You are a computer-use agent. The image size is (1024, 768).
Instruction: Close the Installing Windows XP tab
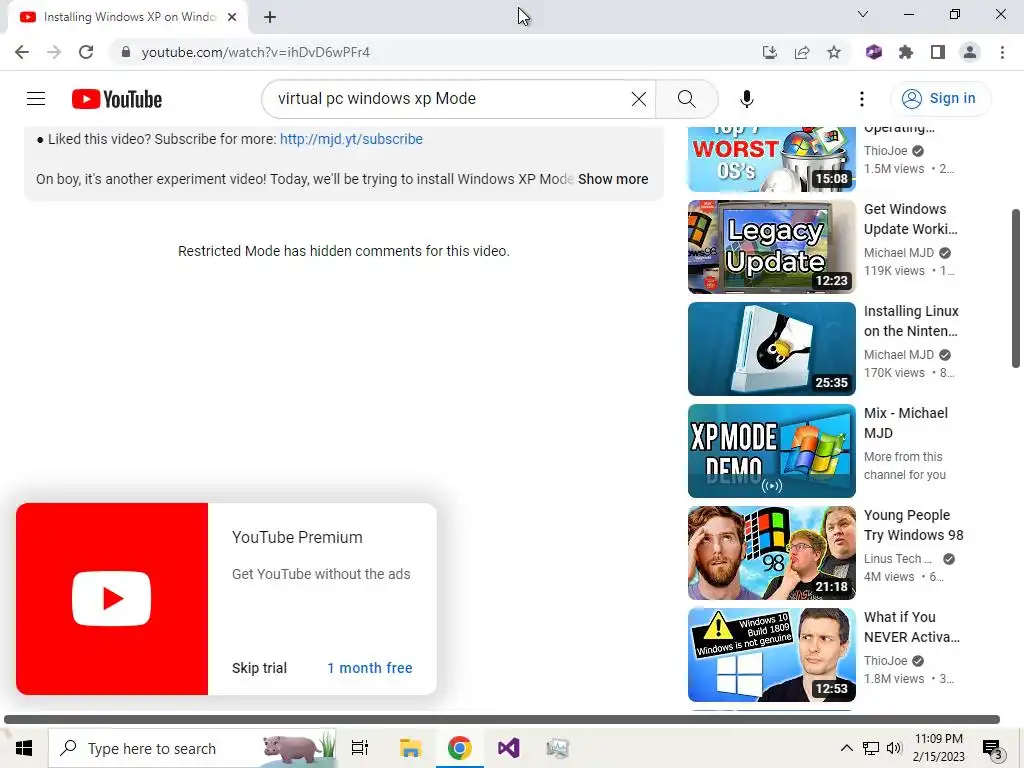[x=232, y=17]
